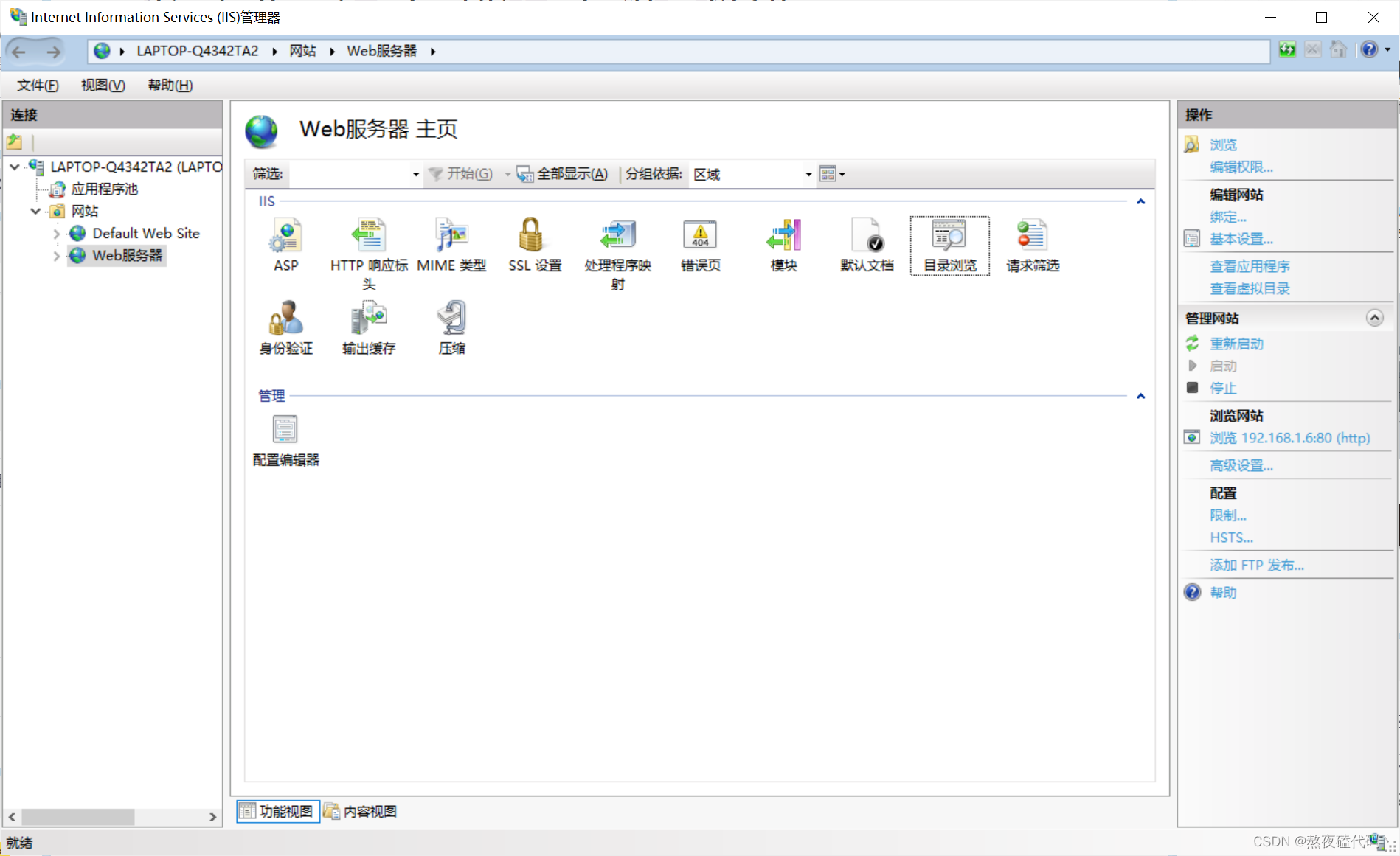Click the create connection icon in 连接 panel

pos(15,142)
